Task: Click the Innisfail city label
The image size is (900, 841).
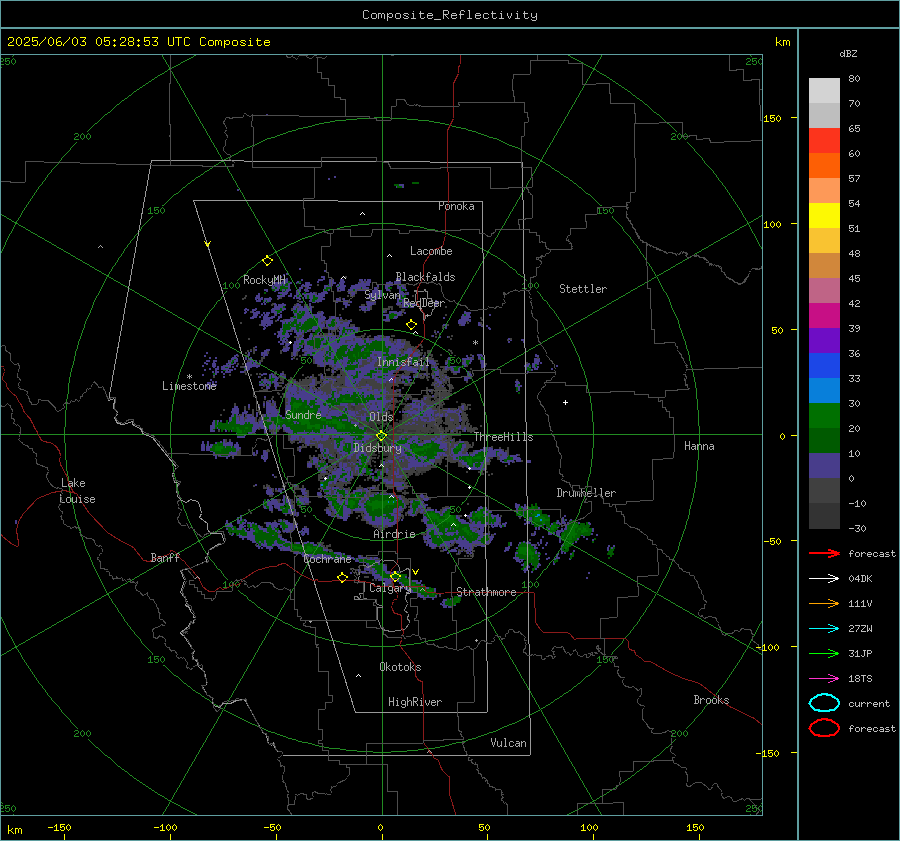Action: 403,362
